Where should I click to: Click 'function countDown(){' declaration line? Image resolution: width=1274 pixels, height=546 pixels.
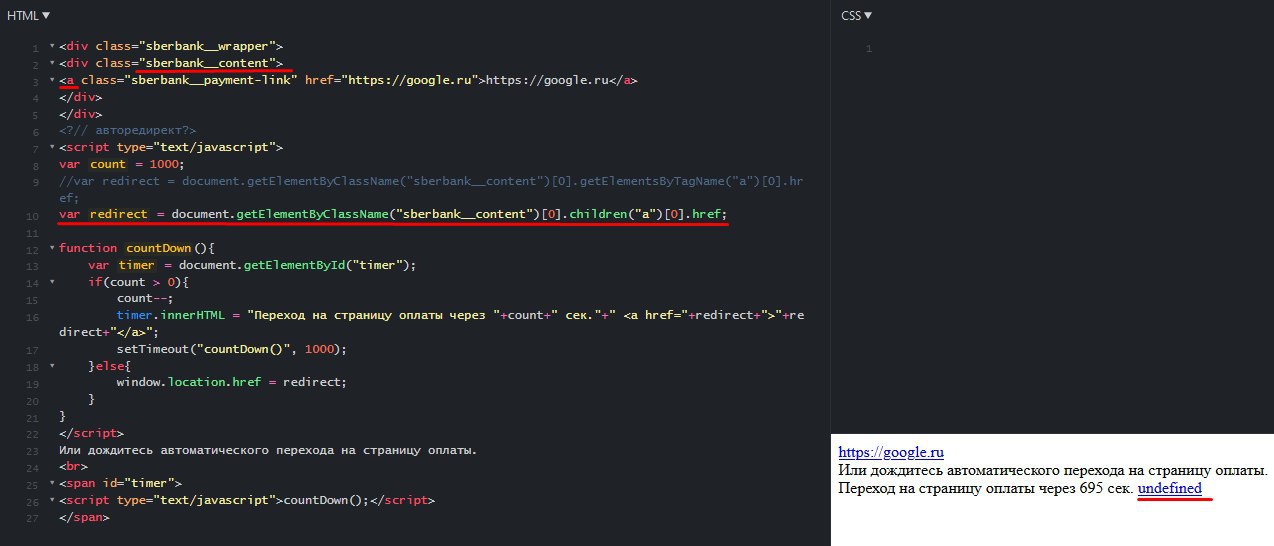pos(137,248)
